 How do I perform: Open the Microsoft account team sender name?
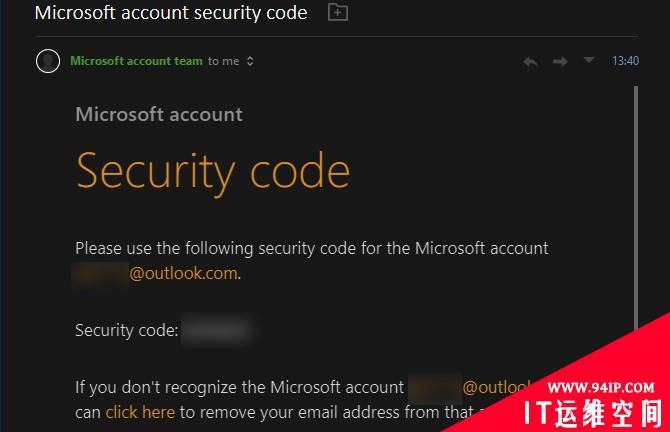click(x=136, y=61)
